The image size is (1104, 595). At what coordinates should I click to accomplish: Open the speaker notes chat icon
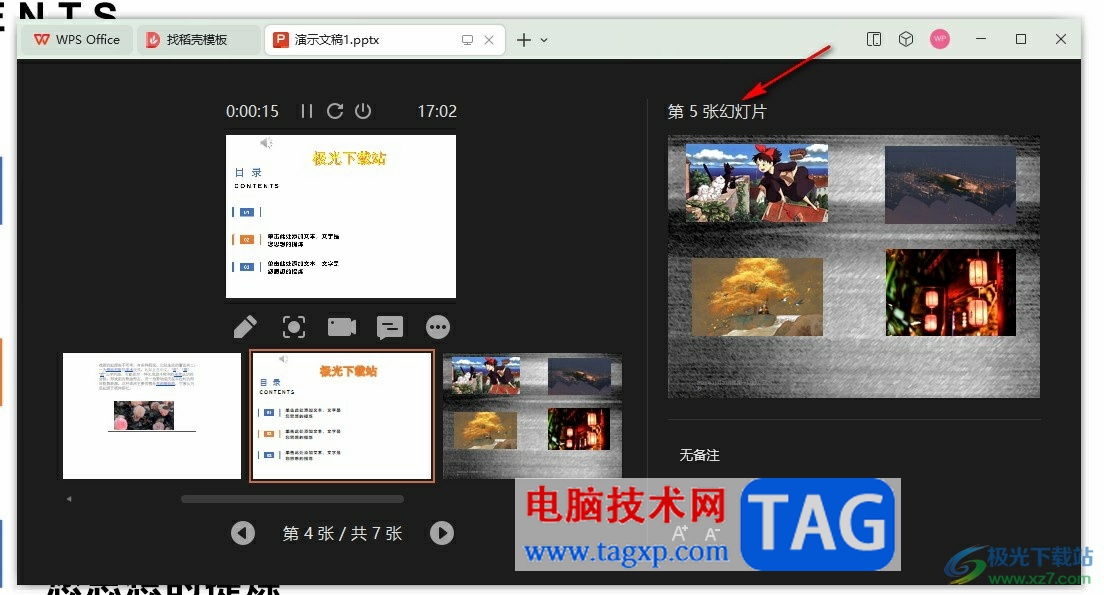pyautogui.click(x=389, y=327)
